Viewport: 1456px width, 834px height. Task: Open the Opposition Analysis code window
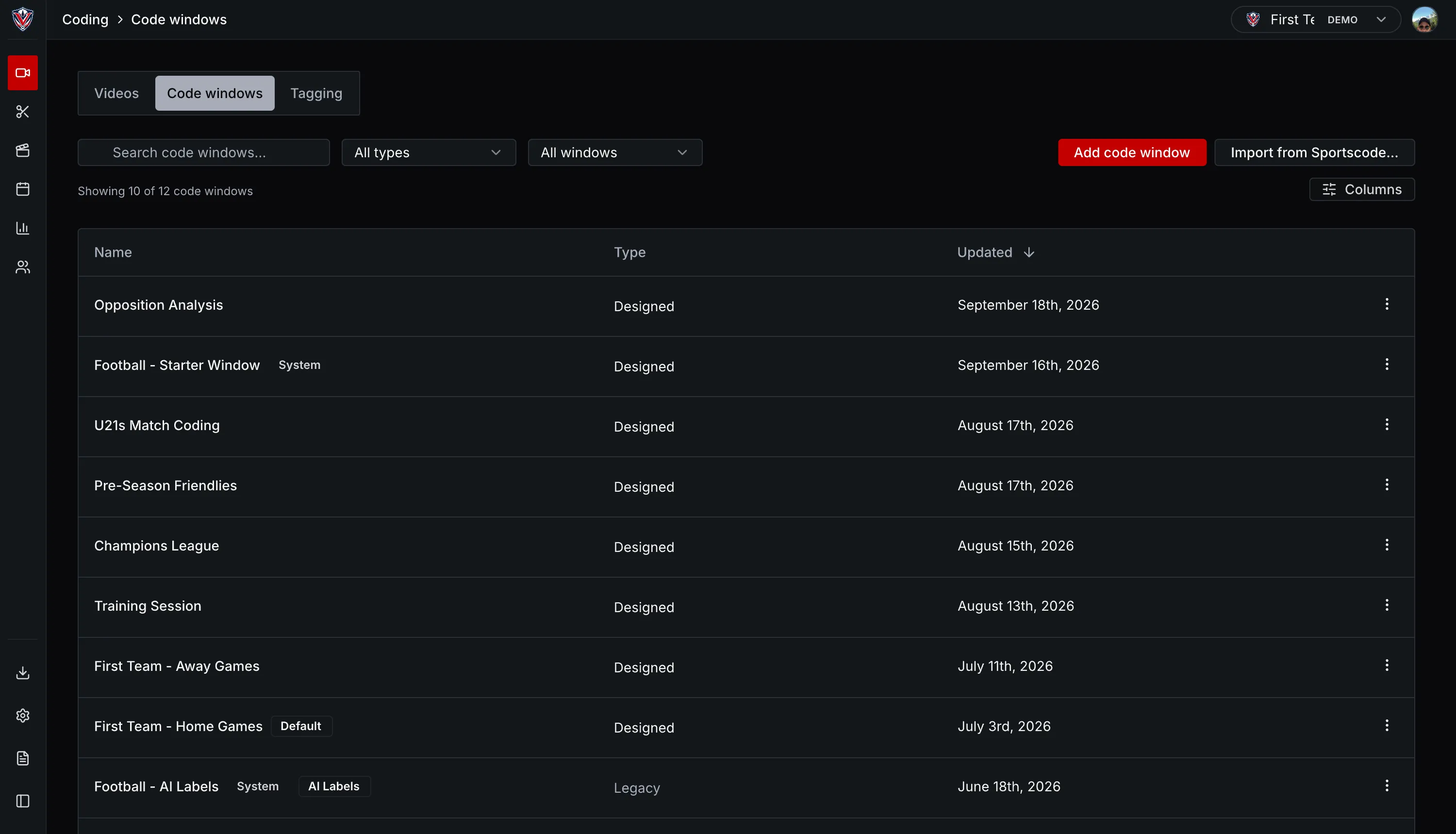pyautogui.click(x=746, y=306)
